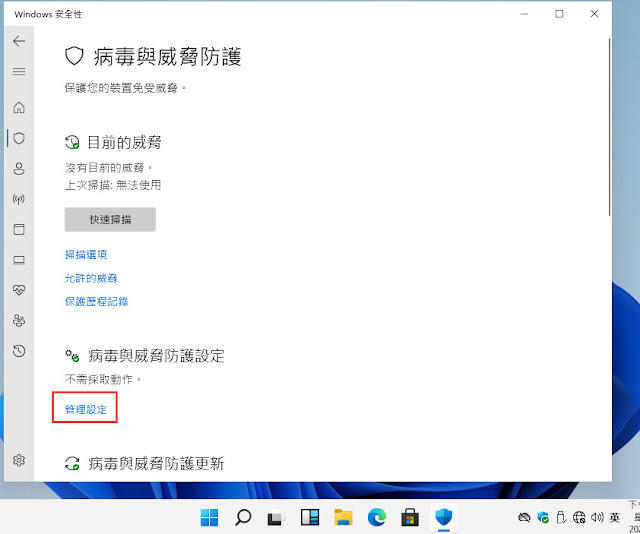Open App & browser control icon

point(19,229)
